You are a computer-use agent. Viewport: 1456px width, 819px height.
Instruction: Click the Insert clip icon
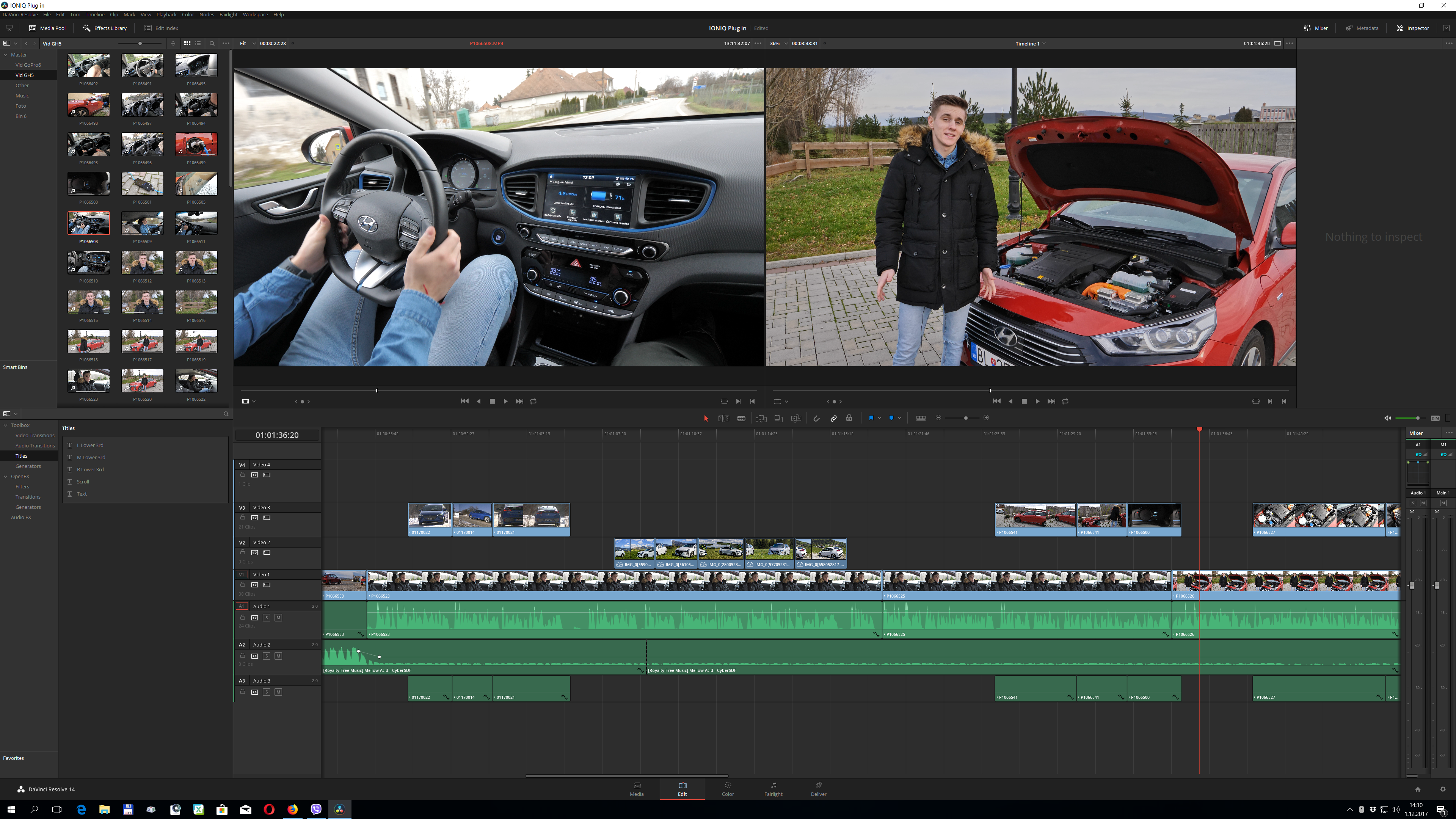pyautogui.click(x=761, y=418)
